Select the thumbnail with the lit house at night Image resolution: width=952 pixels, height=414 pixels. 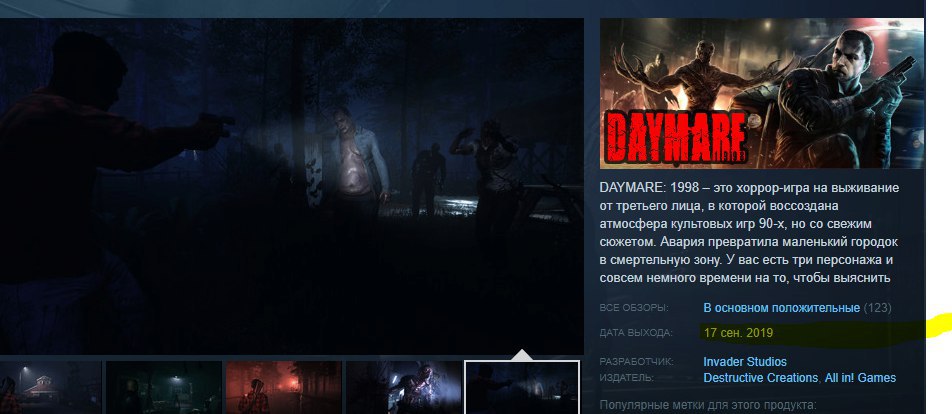[x=50, y=388]
